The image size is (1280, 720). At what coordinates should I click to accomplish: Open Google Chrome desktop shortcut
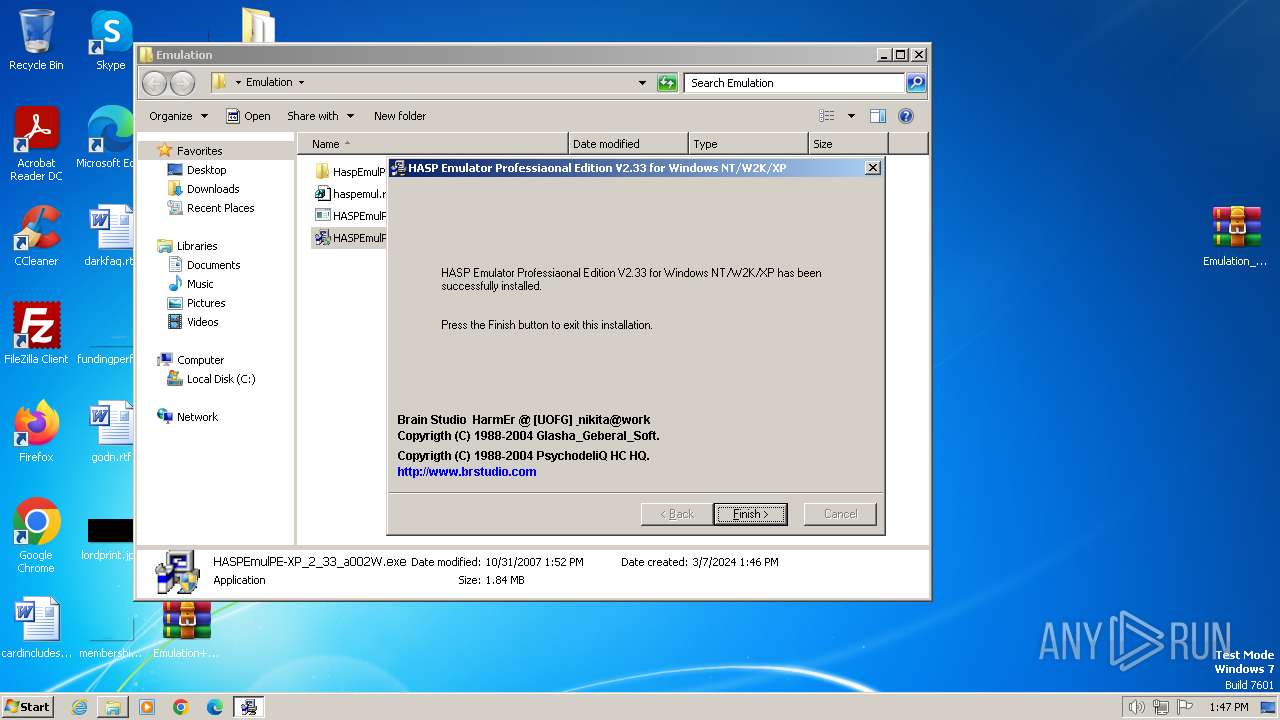pyautogui.click(x=36, y=536)
